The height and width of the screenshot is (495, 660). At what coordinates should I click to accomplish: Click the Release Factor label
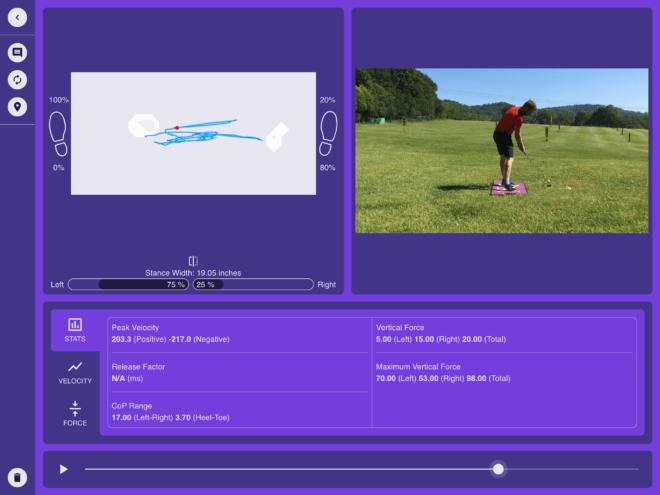tap(138, 367)
